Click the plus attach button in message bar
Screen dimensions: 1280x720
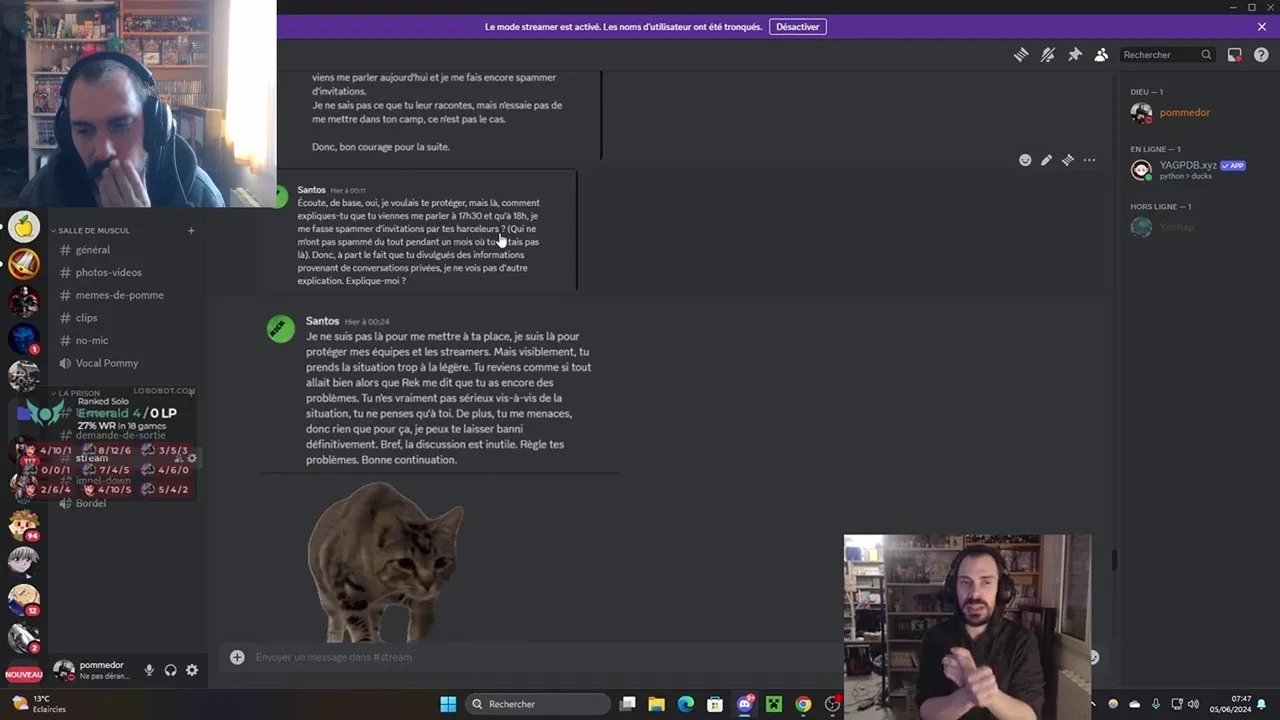click(x=237, y=657)
